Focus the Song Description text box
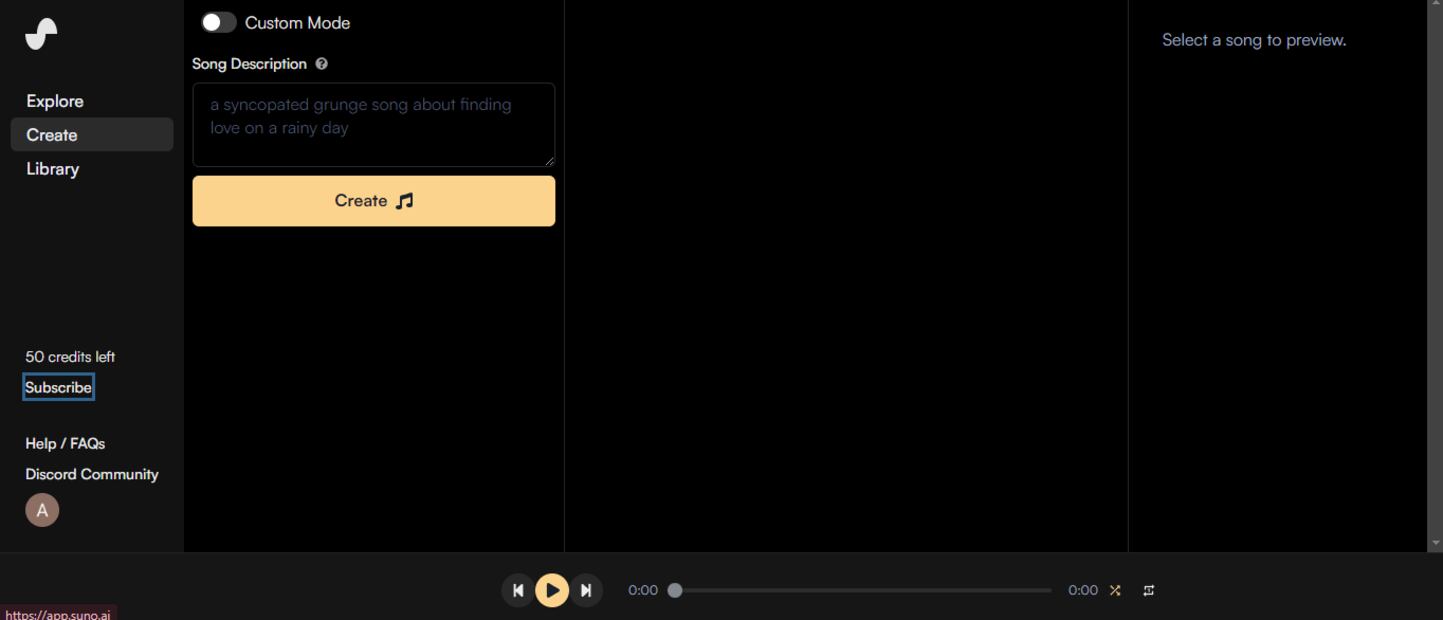Viewport: 1443px width, 620px height. click(x=373, y=124)
